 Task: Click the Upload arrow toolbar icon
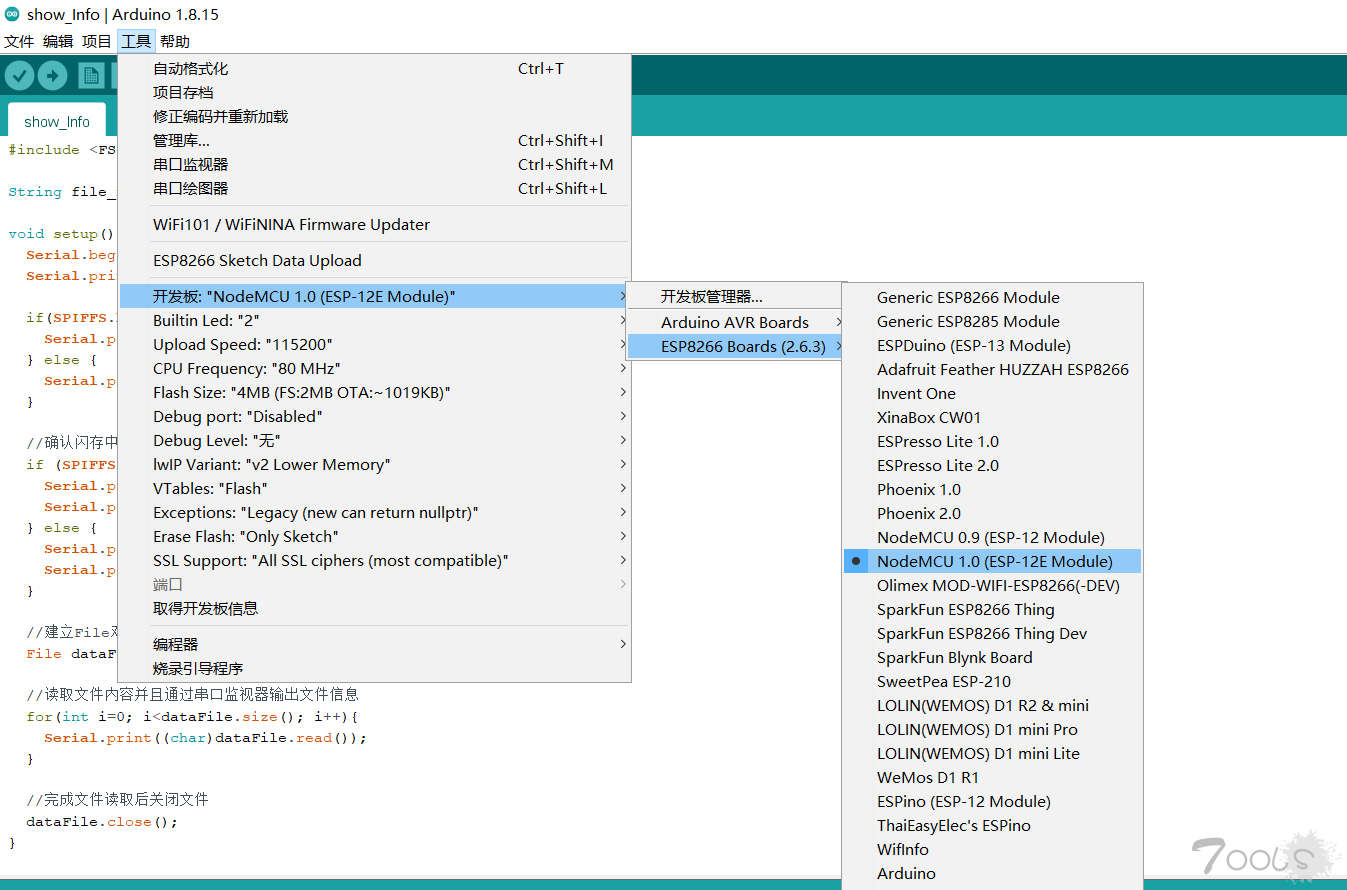pos(52,76)
